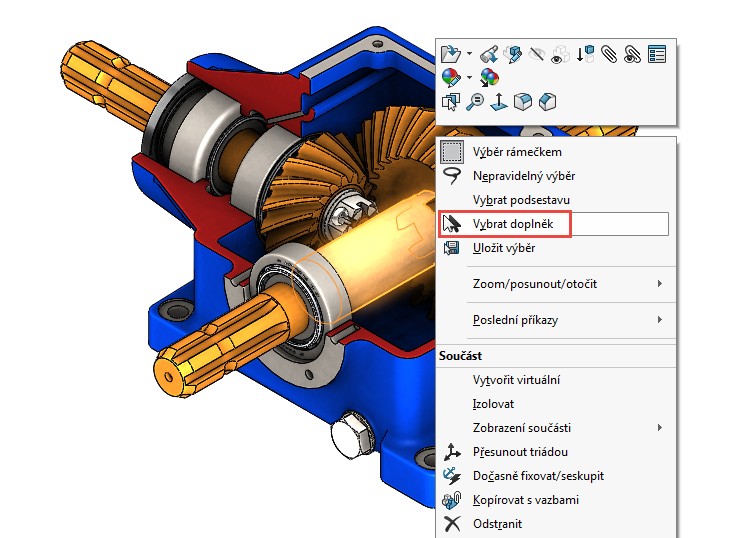Screen dimensions: 750x538
Task: Click the Součást section heading
Action: (461, 356)
